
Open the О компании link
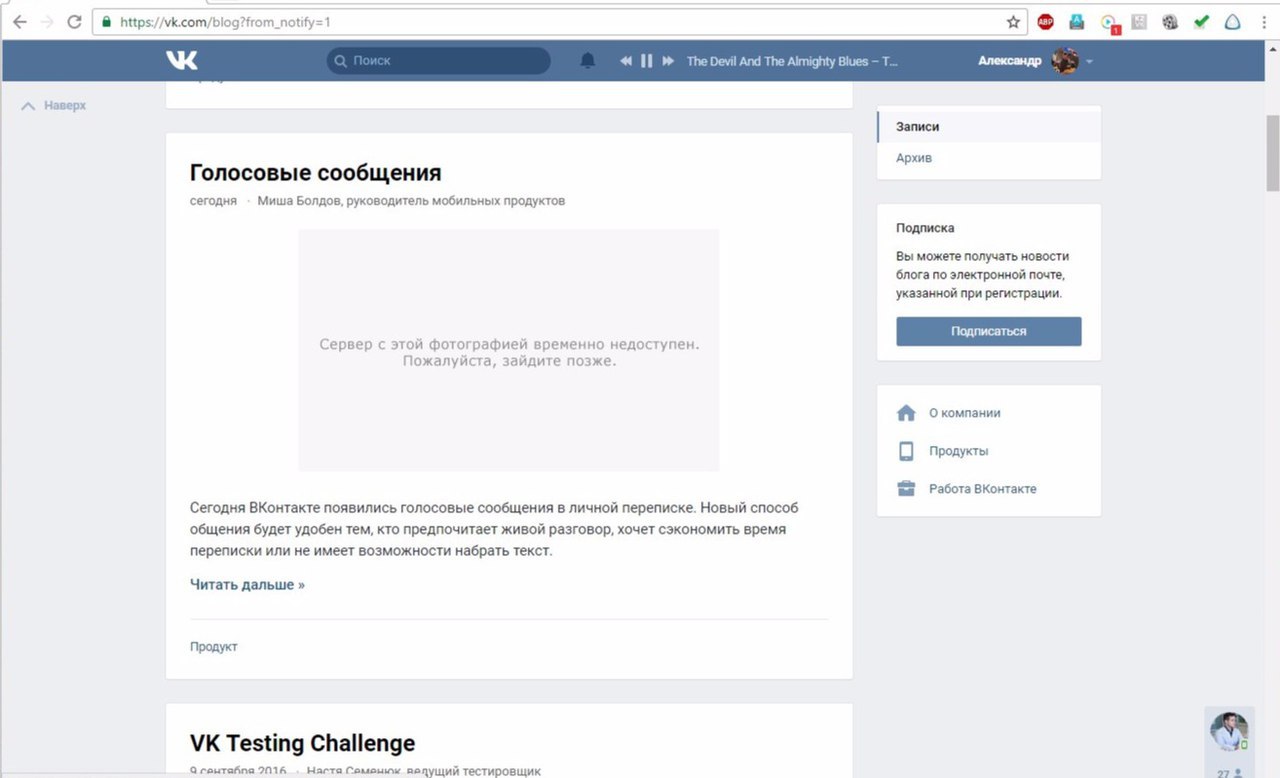coord(964,413)
